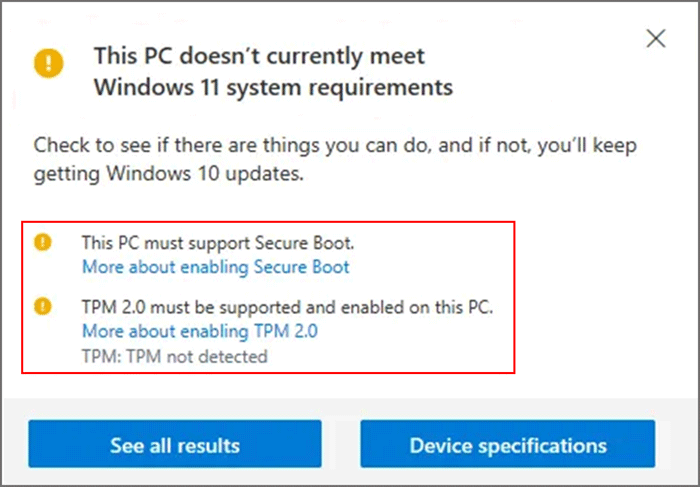The height and width of the screenshot is (487, 700).
Task: Click "TPM 2.0 must be supported and enabled" text
Action: tap(286, 305)
